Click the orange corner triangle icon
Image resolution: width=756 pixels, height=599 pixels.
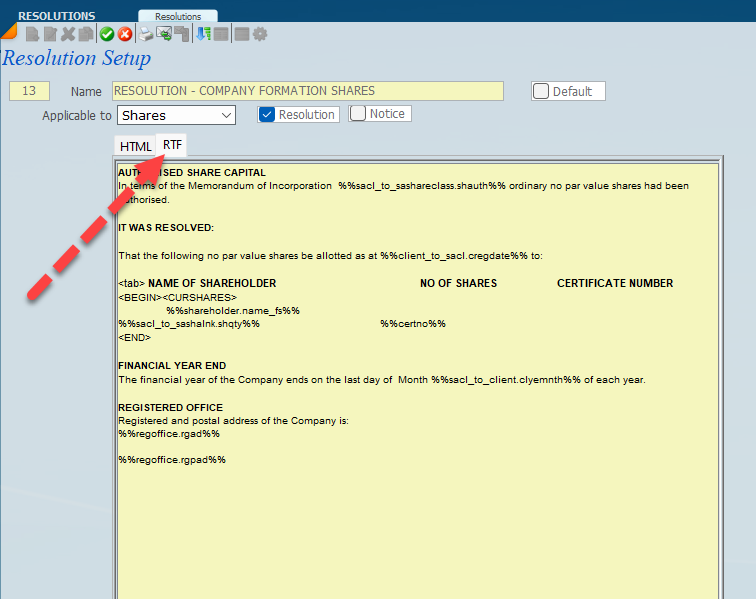tap(8, 32)
